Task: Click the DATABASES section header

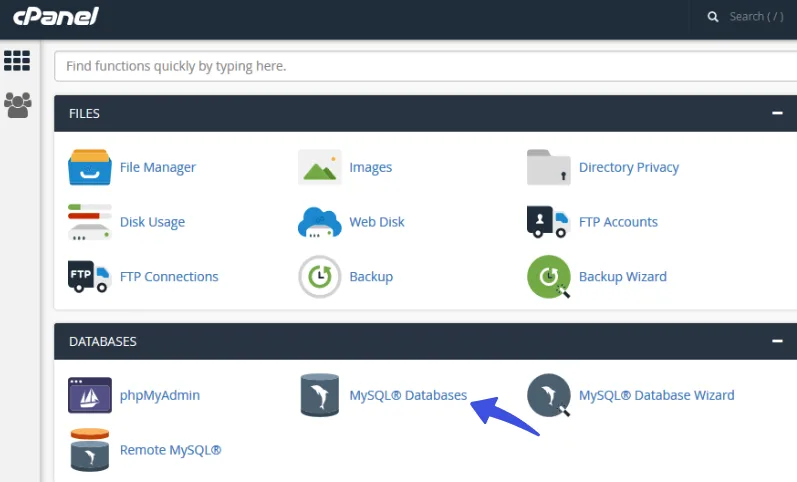Action: point(425,341)
